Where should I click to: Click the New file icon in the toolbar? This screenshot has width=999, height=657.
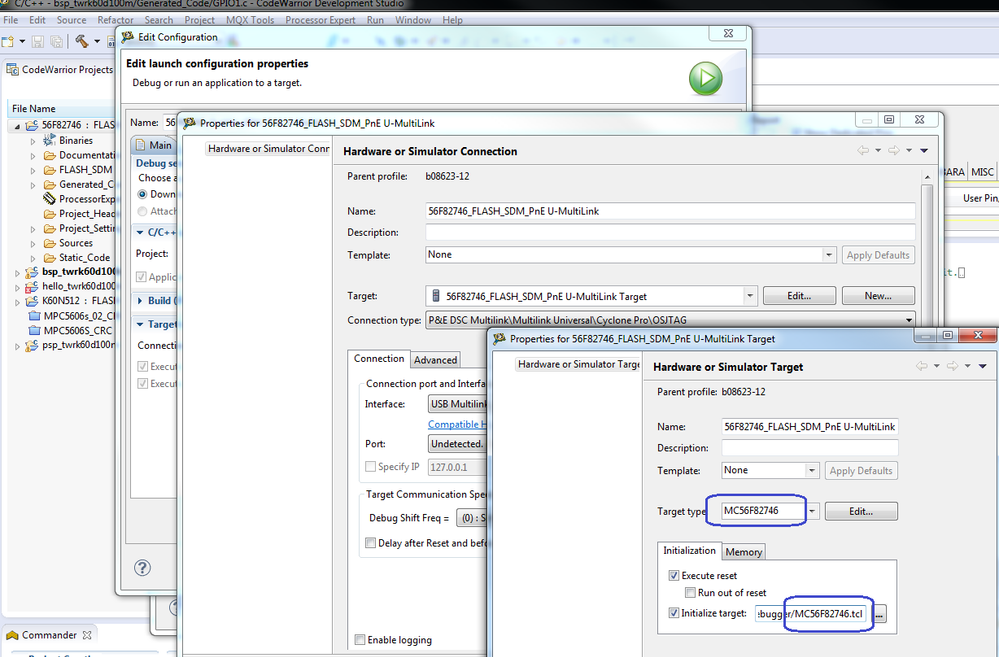pos(8,41)
